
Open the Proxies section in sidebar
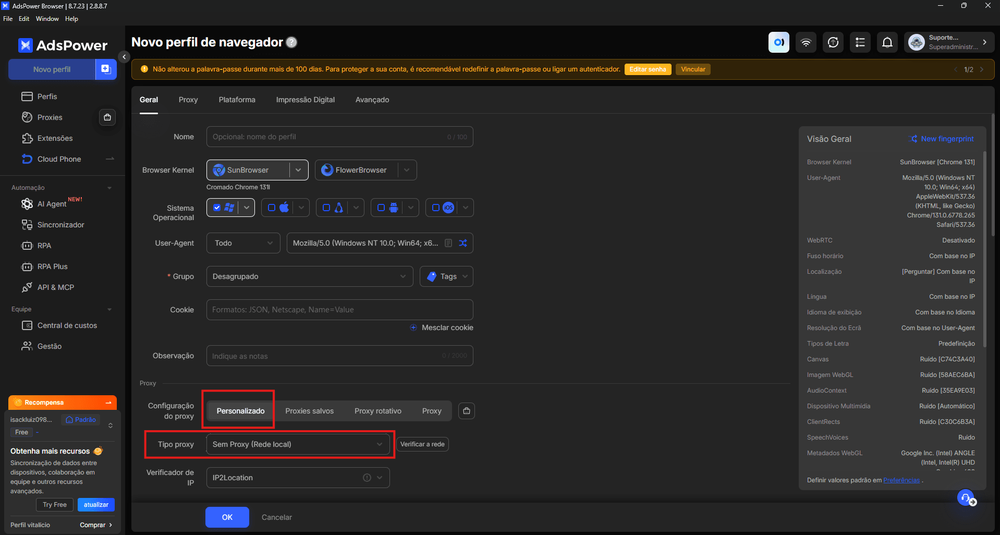point(50,117)
